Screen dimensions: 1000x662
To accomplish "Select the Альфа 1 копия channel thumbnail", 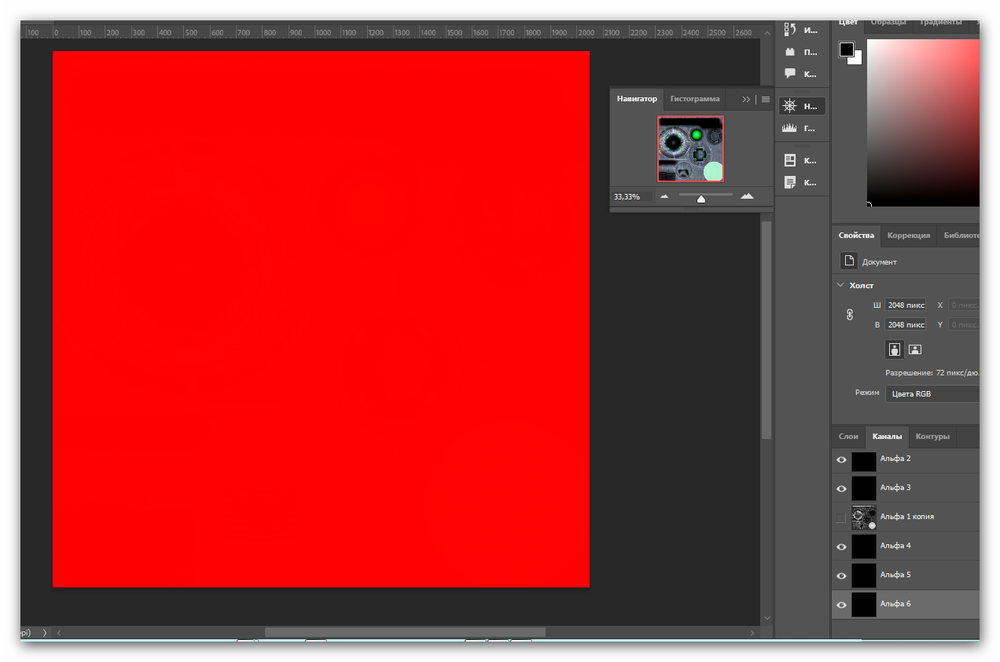I will click(x=864, y=517).
